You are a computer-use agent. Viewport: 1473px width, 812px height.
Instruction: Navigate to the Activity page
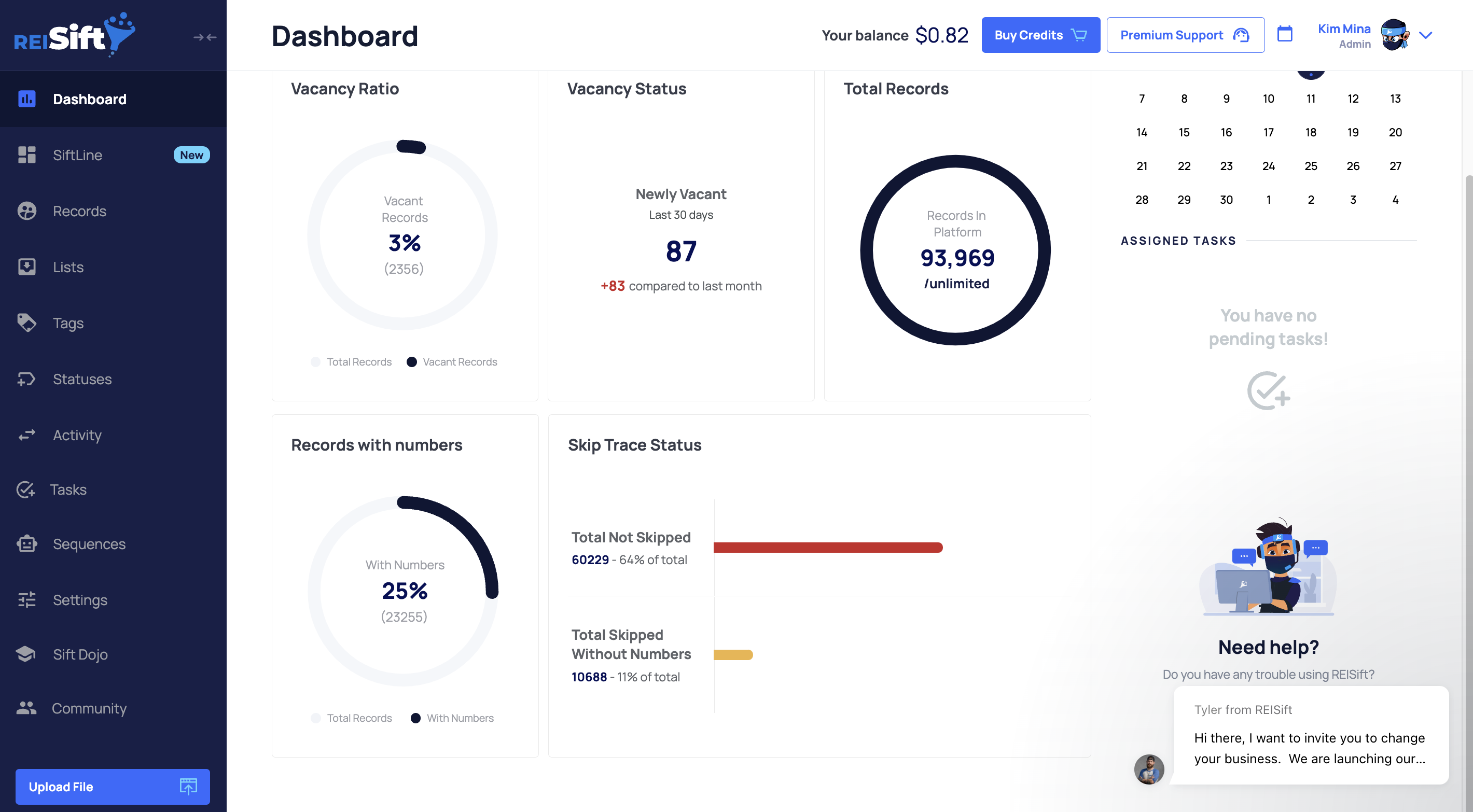point(77,435)
